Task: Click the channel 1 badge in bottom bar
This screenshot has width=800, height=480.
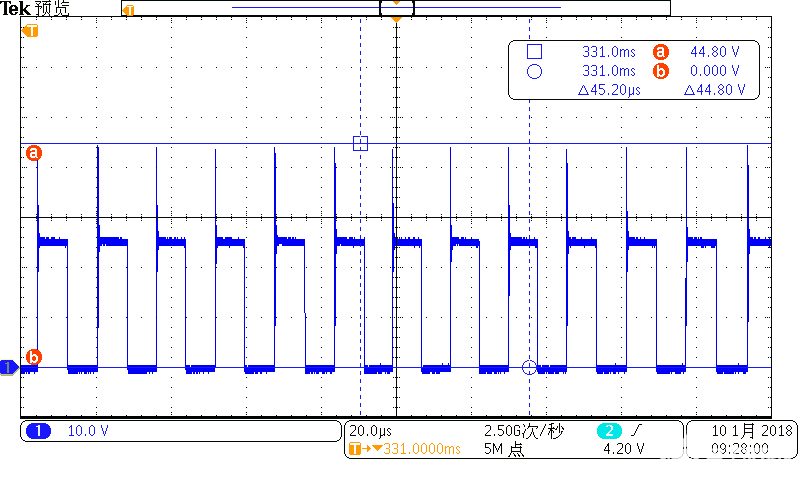Action: pyautogui.click(x=38, y=431)
